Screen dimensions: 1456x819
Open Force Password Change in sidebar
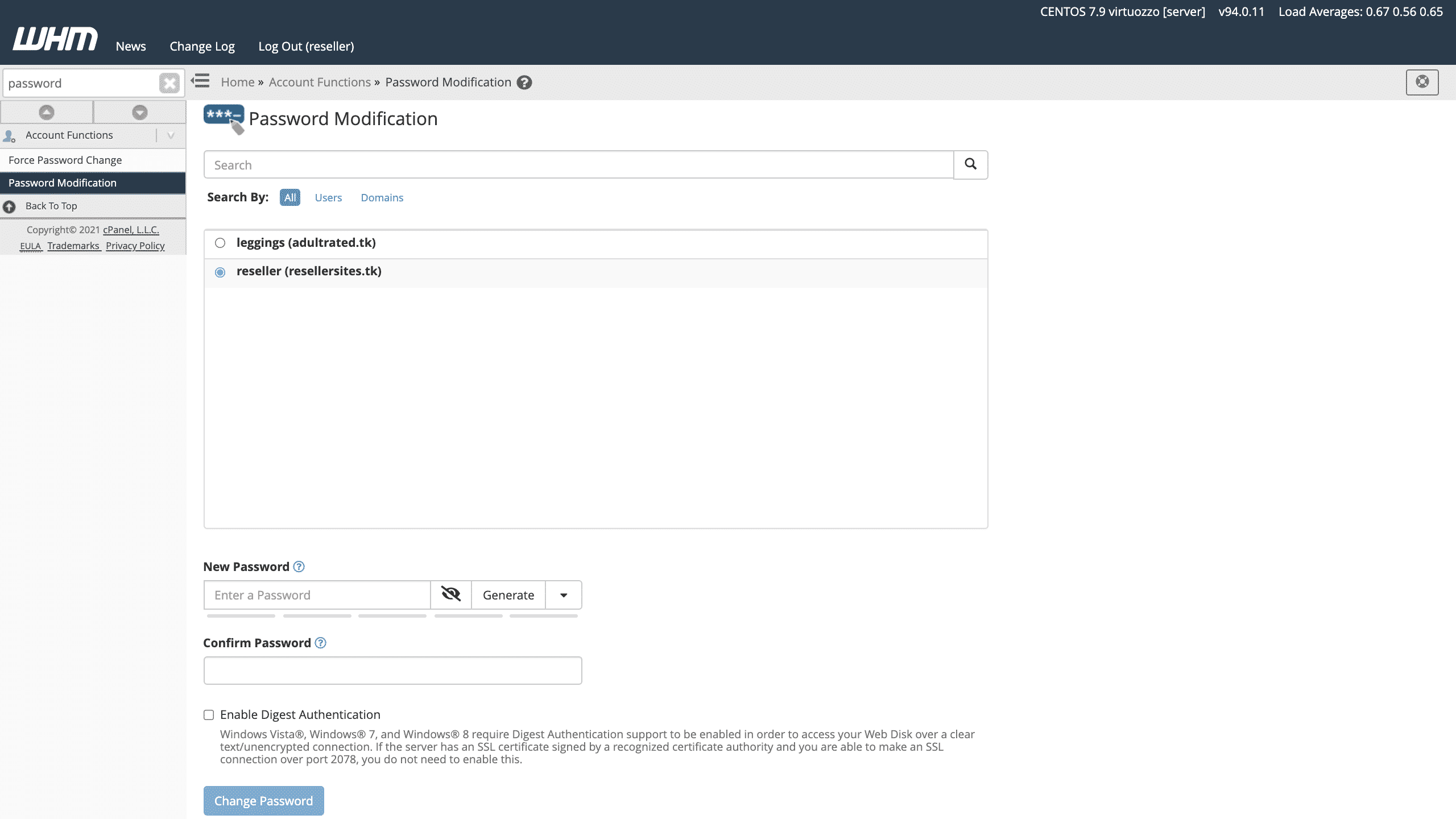93,160
